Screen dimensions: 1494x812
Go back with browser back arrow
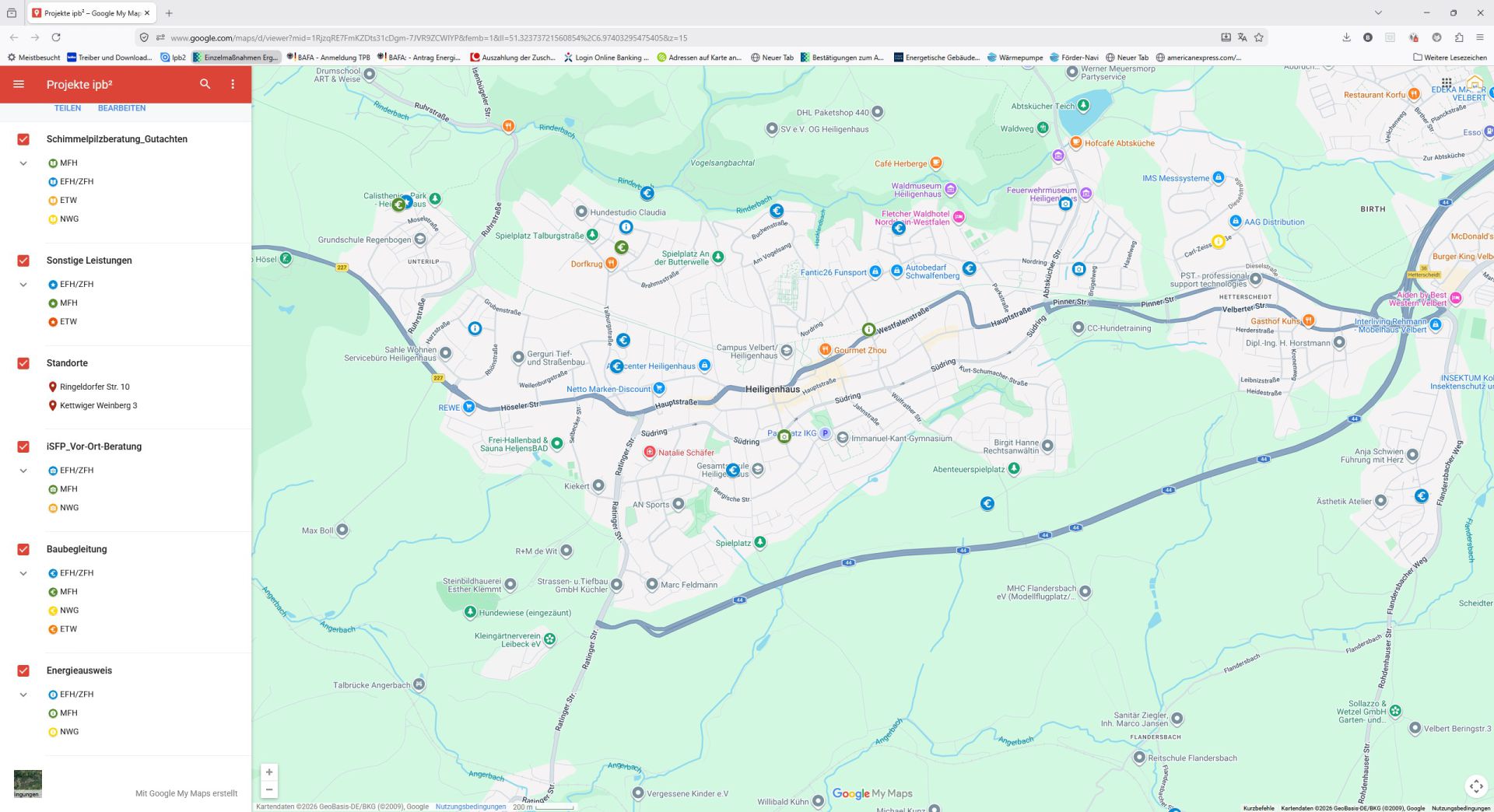[x=14, y=37]
